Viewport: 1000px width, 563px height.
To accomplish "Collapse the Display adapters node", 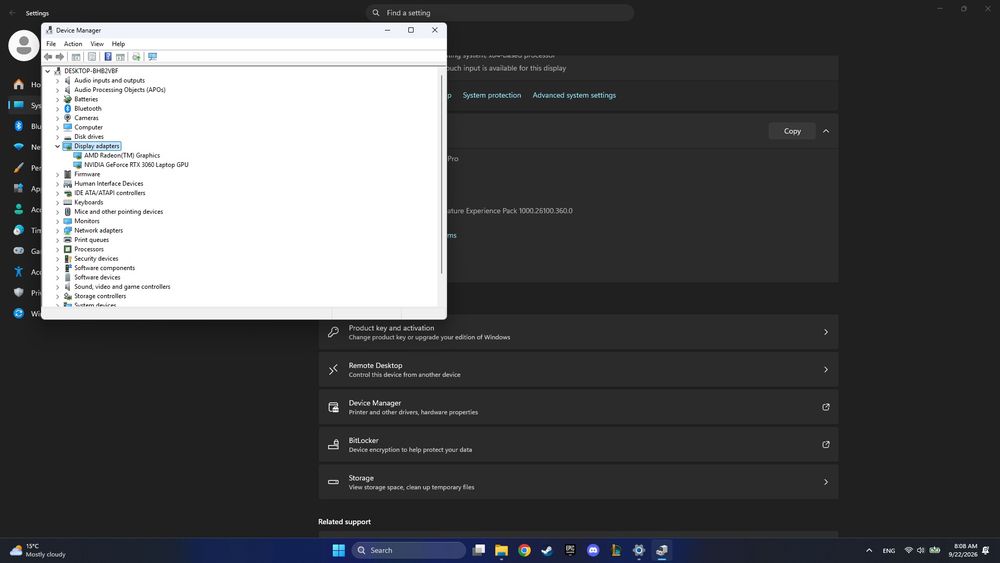I will pos(57,146).
